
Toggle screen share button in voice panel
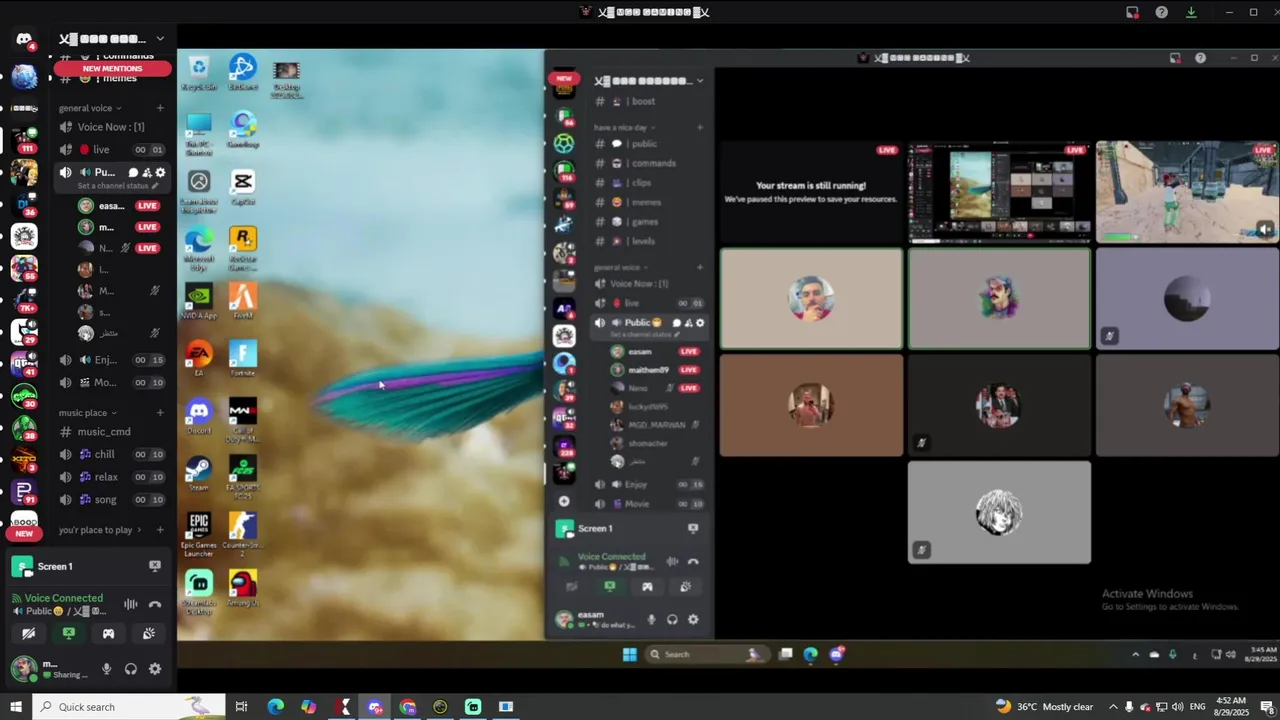[x=68, y=633]
